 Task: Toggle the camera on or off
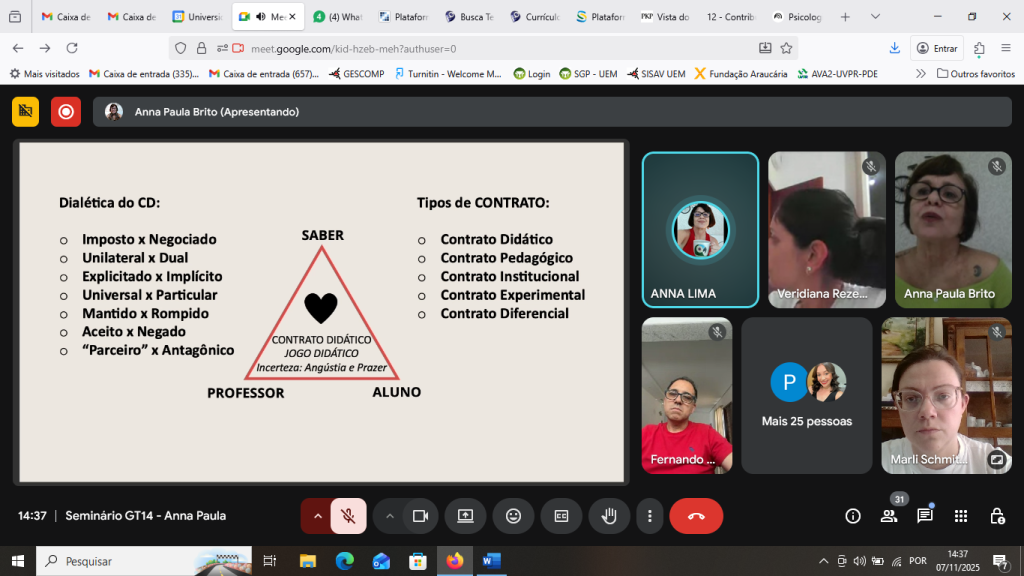[421, 516]
